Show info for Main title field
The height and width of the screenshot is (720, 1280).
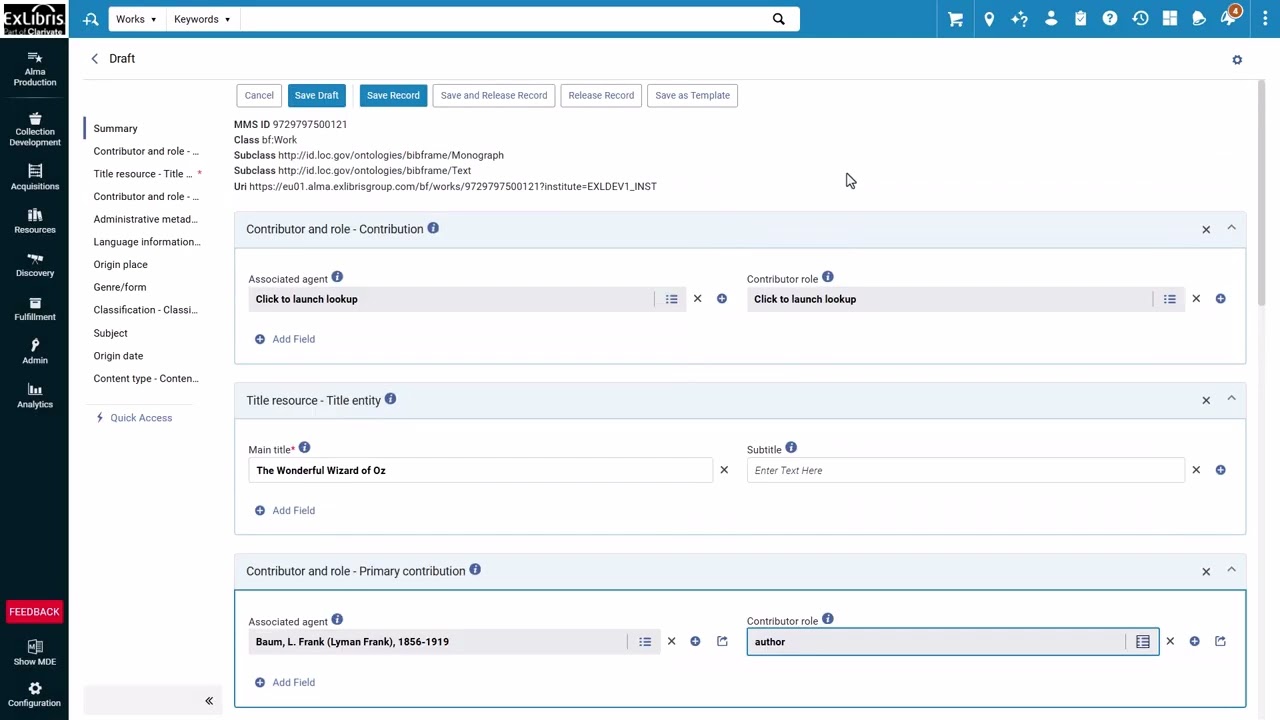click(304, 448)
